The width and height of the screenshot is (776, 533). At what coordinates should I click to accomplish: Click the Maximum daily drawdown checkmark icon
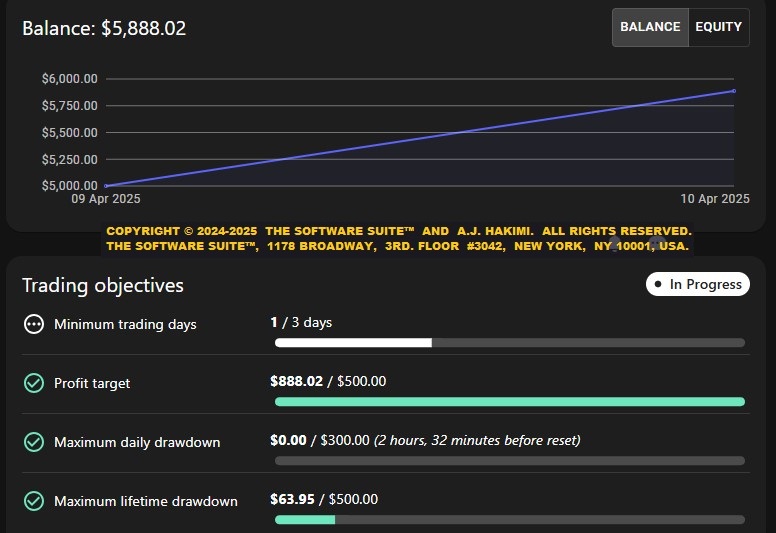34,442
